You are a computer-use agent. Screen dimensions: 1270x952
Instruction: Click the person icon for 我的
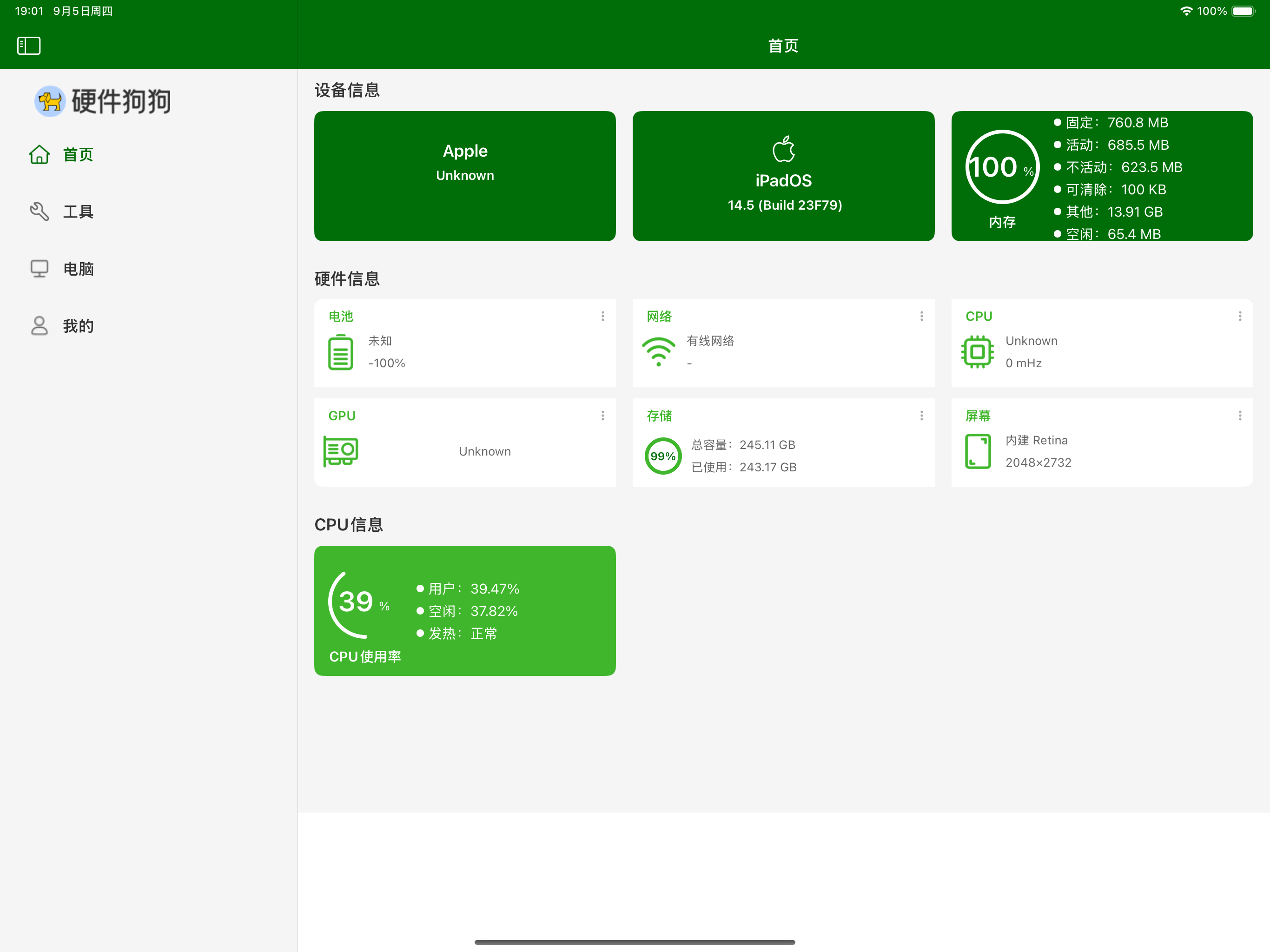tap(39, 326)
